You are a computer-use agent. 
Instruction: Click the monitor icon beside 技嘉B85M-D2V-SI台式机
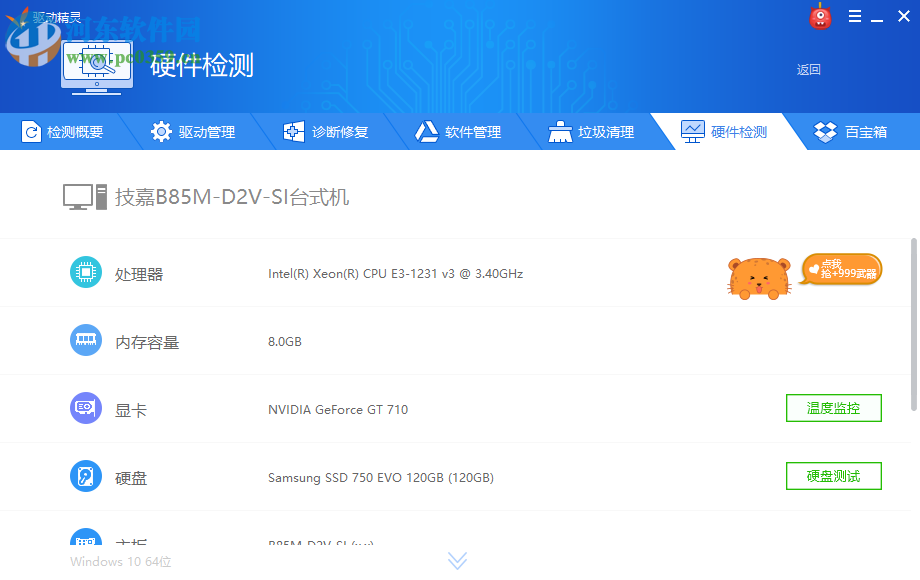pyautogui.click(x=84, y=195)
